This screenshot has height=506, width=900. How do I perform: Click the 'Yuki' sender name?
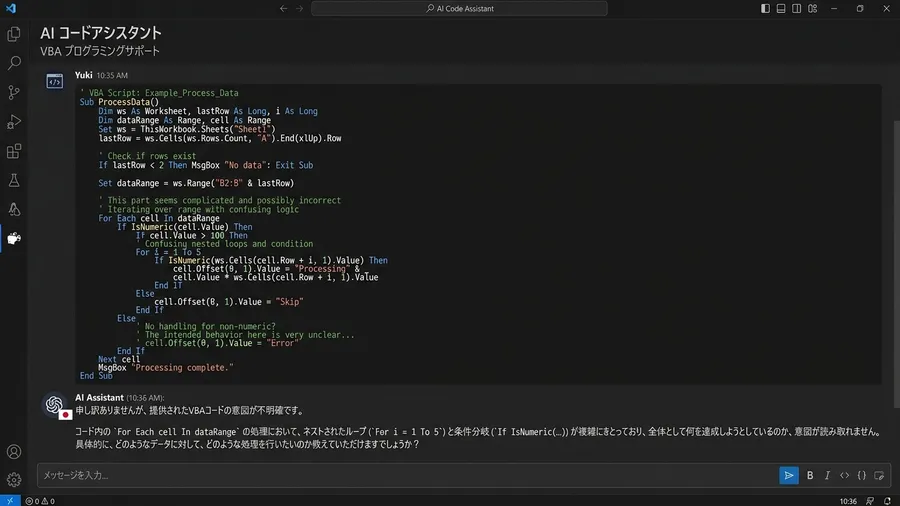coord(83,75)
